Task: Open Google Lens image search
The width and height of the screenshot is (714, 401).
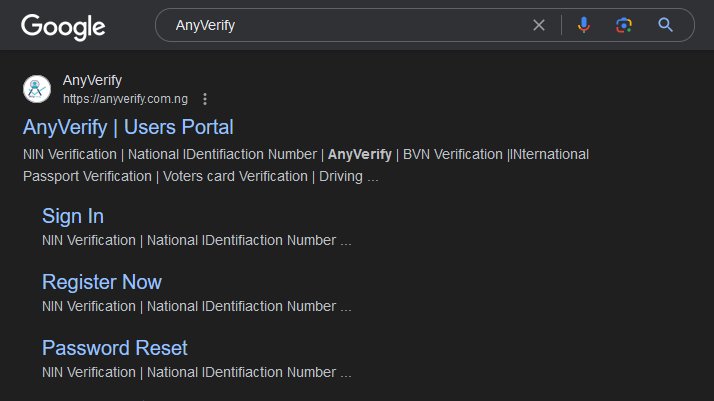Action: pyautogui.click(x=624, y=25)
